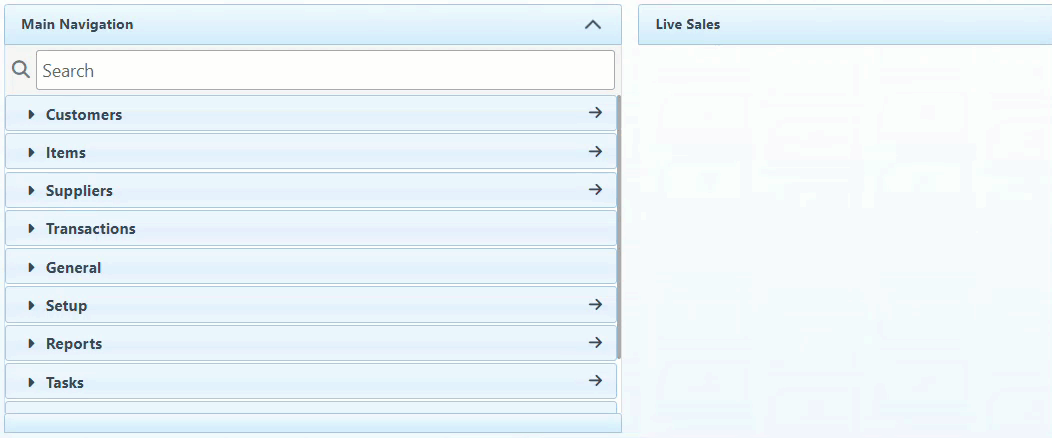Click the arrow icon on Setup row

point(595,305)
